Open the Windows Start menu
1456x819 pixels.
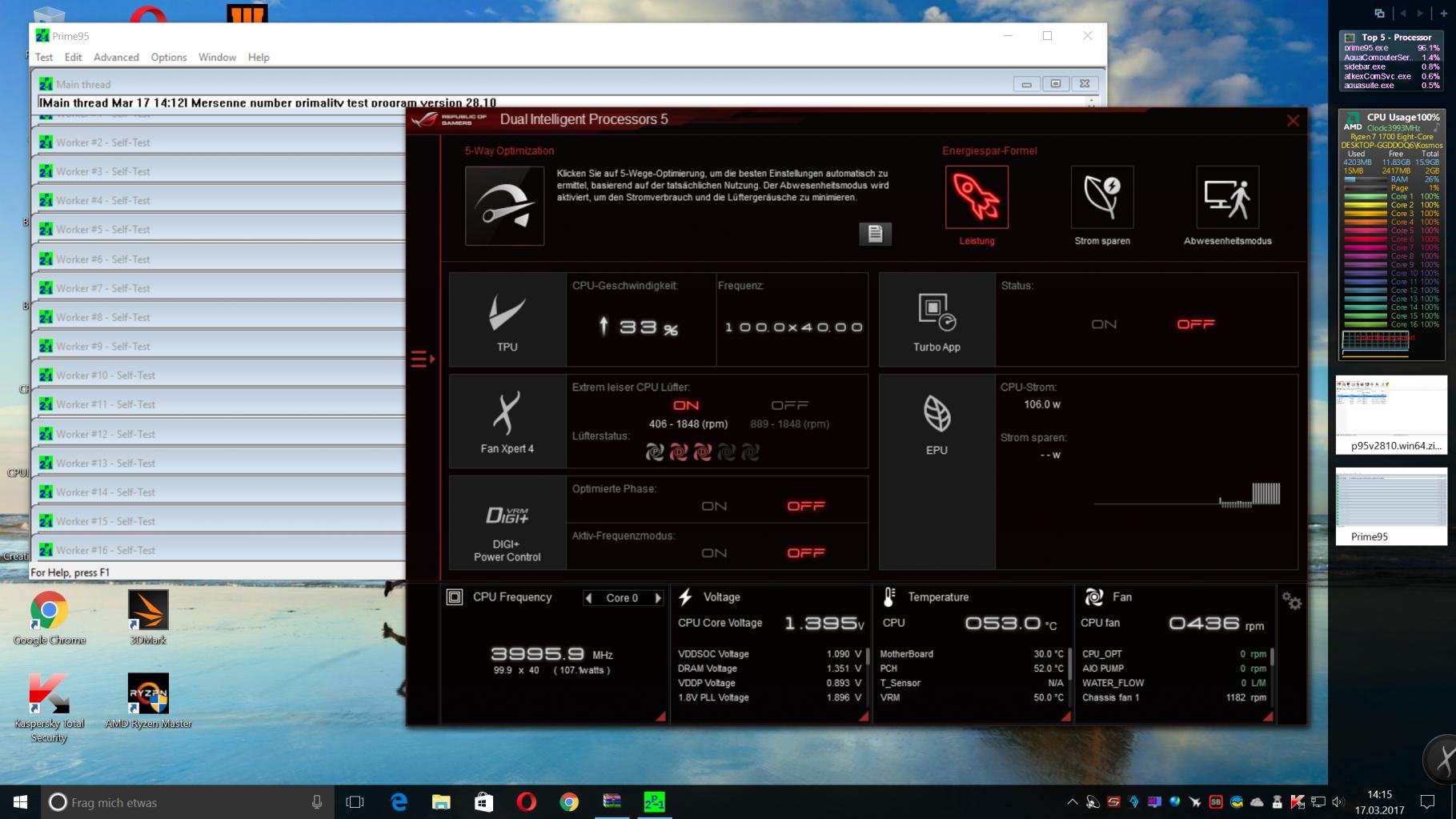point(20,802)
